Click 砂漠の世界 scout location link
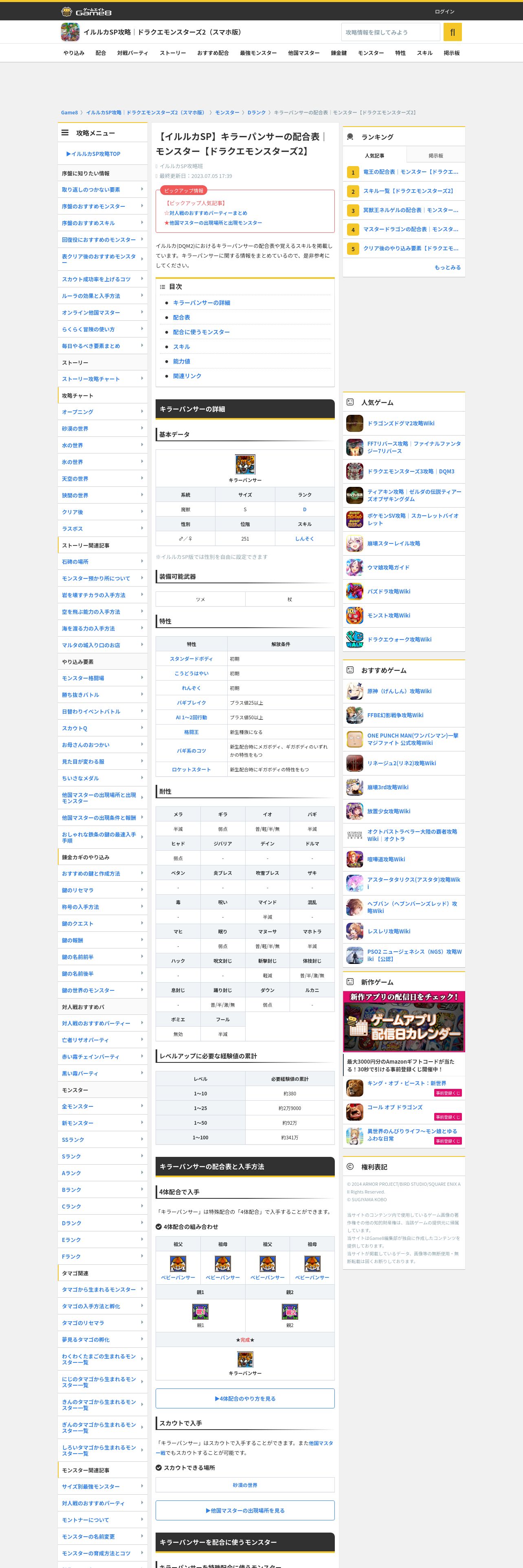Screen dimensions: 523x1568 [245, 1485]
